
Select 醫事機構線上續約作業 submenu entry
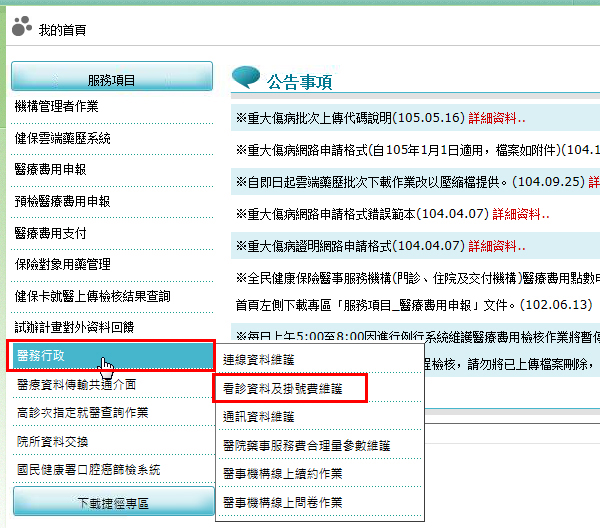tap(282, 474)
